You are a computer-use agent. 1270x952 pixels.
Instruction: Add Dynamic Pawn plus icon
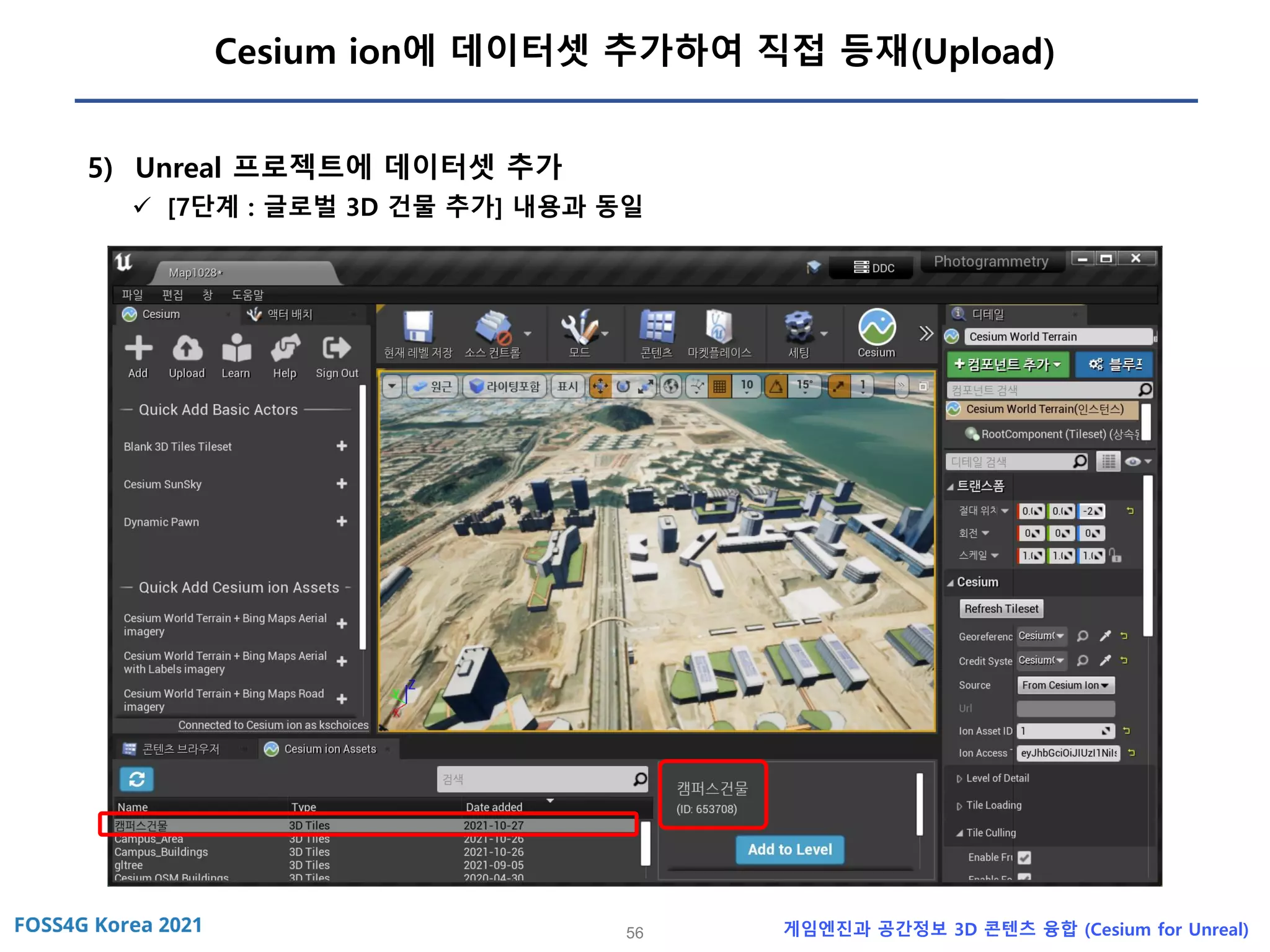click(342, 521)
